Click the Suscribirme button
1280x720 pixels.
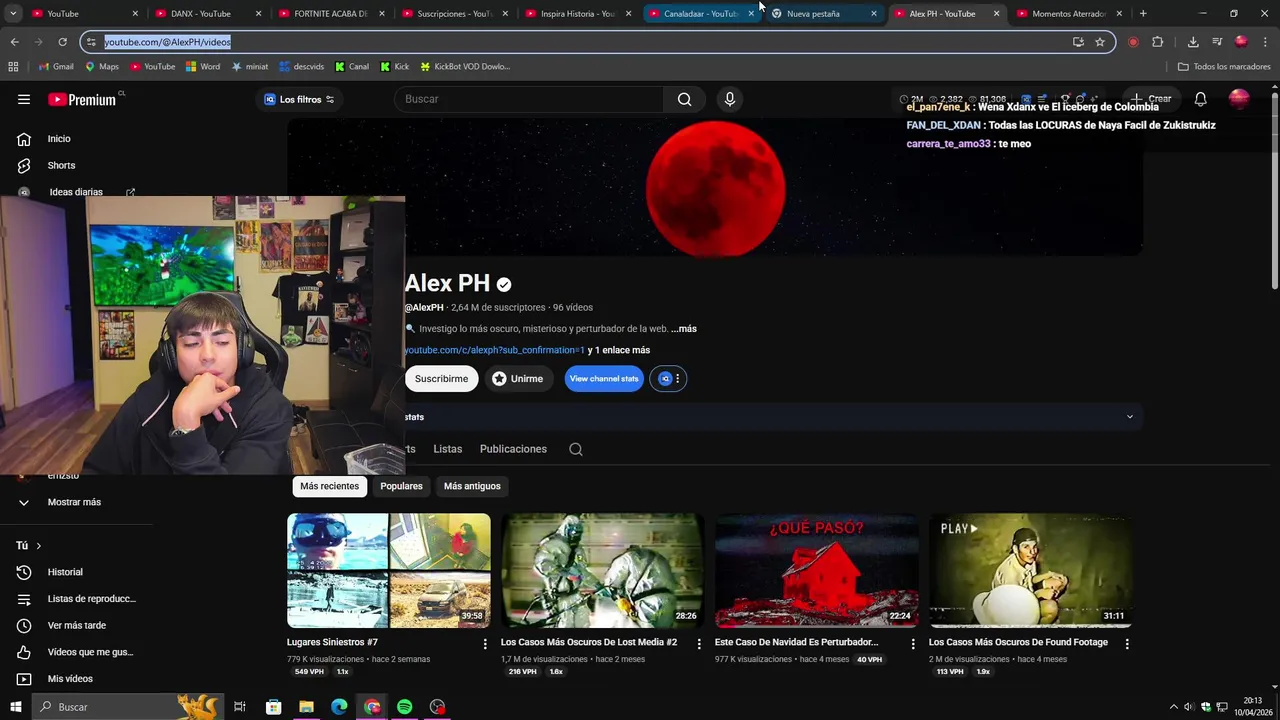click(x=441, y=379)
